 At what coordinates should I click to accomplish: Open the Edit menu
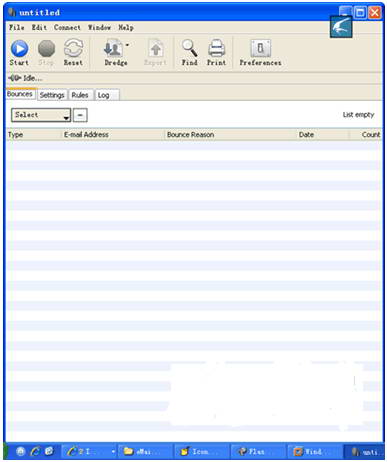[39, 27]
